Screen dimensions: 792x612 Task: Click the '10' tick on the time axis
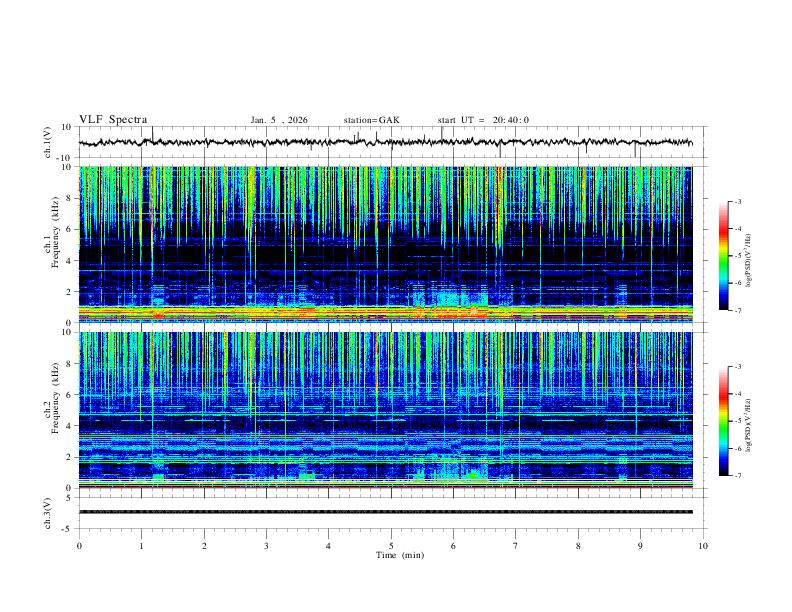(703, 546)
